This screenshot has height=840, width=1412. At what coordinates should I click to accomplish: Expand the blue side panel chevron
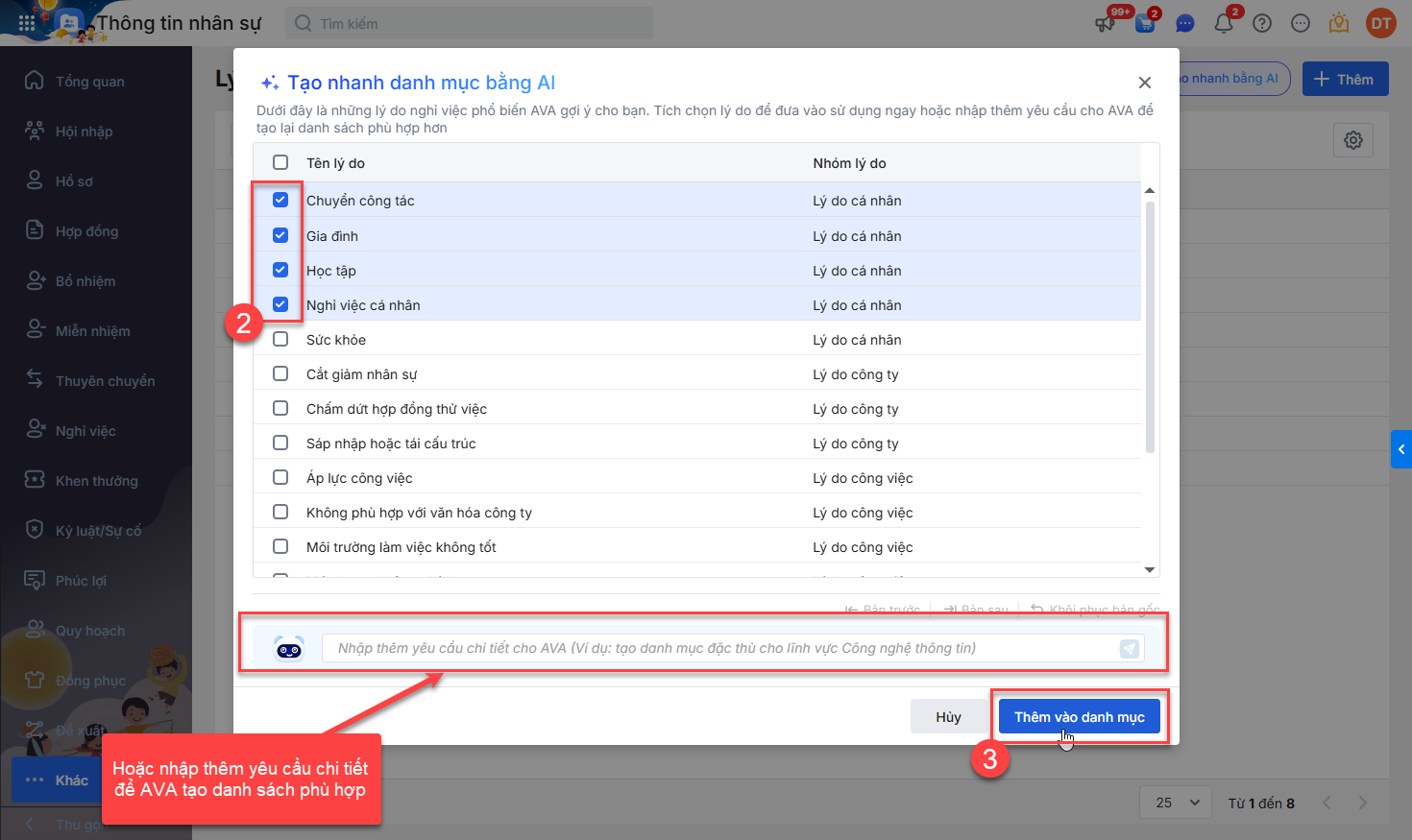(1401, 449)
